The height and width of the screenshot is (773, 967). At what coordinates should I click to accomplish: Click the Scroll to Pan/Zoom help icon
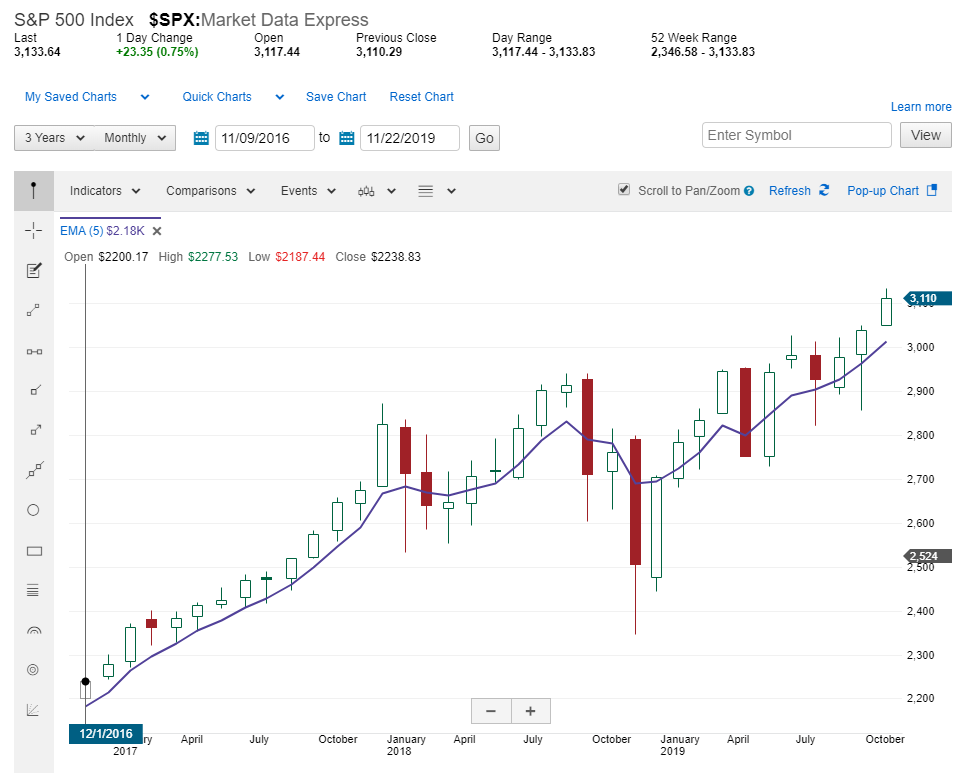[x=748, y=191]
